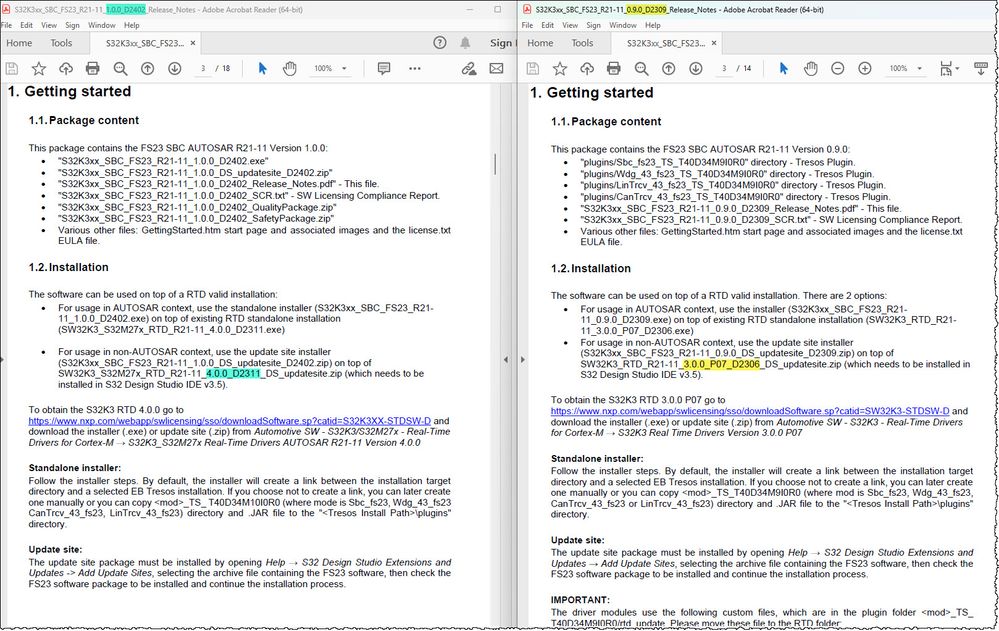Open Window menu in left Acrobat window

point(102,25)
